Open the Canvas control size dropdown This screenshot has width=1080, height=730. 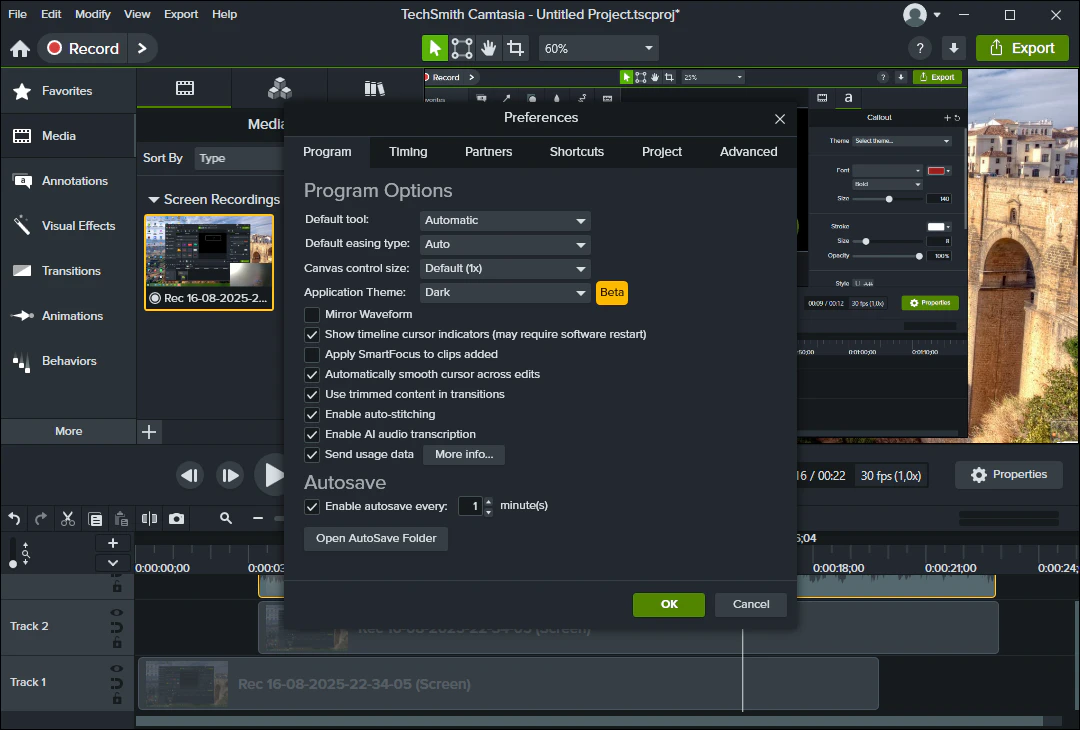tap(505, 269)
